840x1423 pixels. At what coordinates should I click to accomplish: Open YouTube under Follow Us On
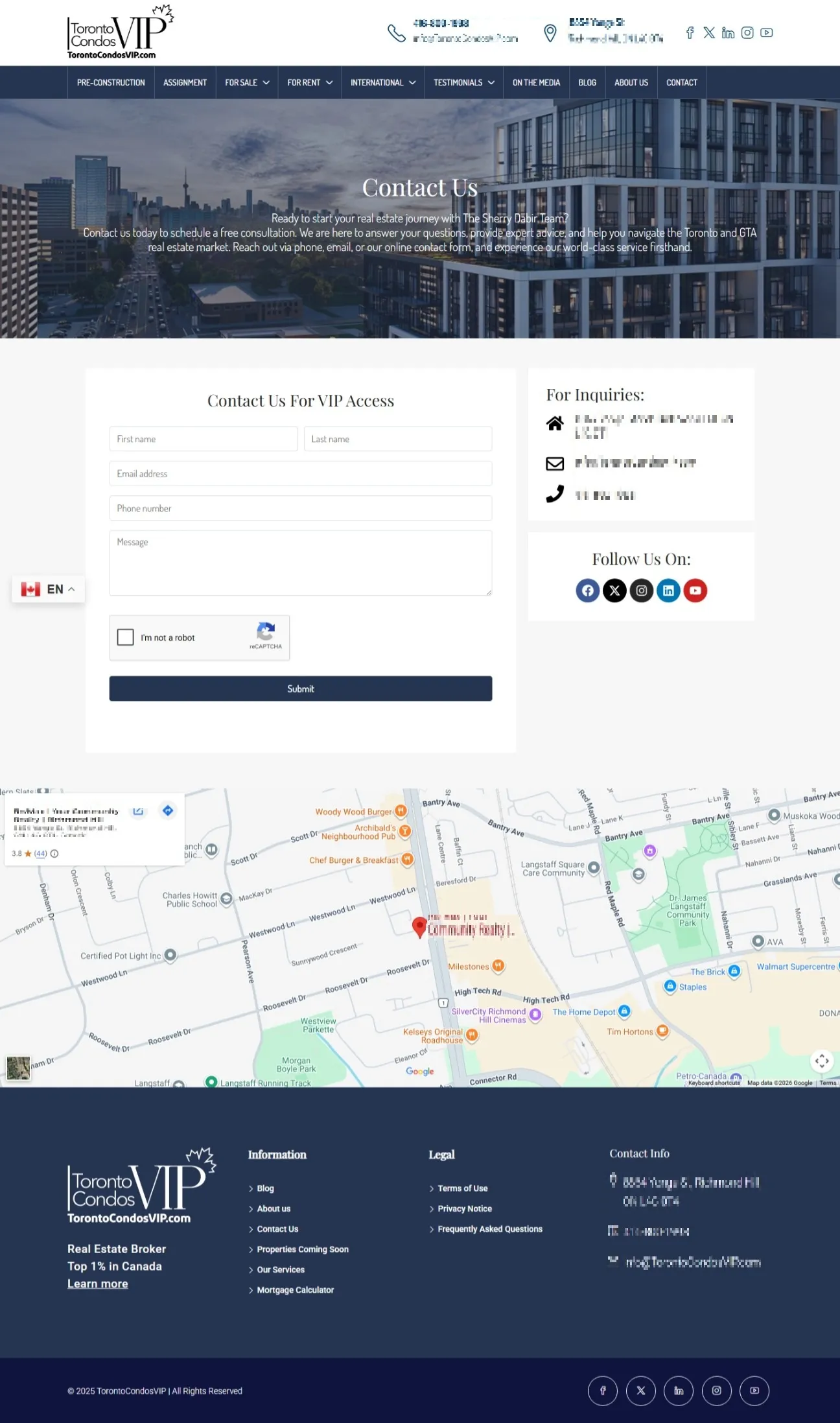click(695, 591)
